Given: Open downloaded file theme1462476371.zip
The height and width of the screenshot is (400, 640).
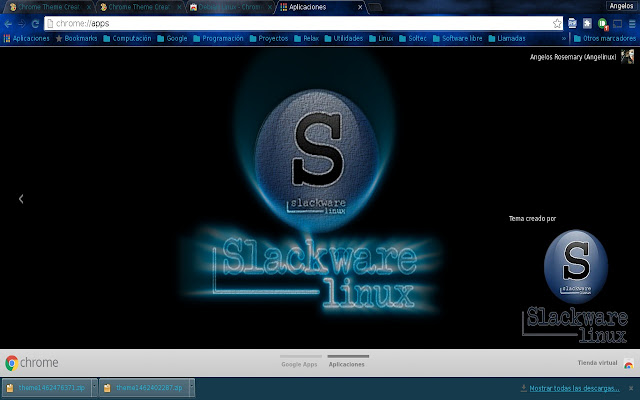Looking at the screenshot, I should (47, 388).
